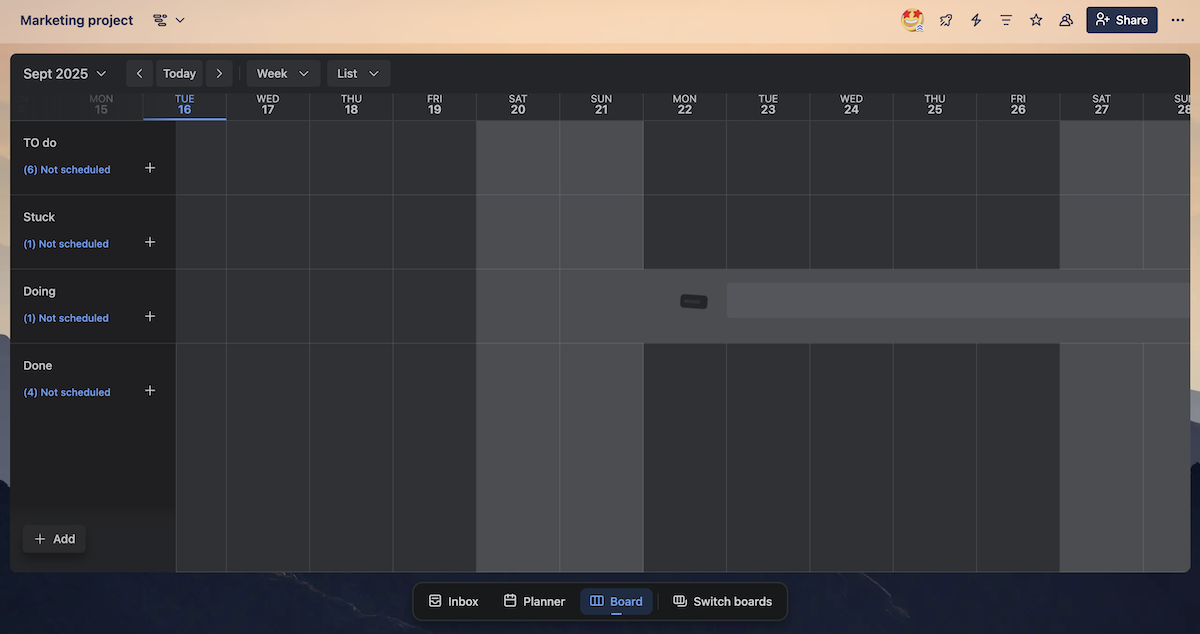Image resolution: width=1200 pixels, height=634 pixels.
Task: Open the Sept 2025 date picker dropdown
Action: tap(64, 73)
